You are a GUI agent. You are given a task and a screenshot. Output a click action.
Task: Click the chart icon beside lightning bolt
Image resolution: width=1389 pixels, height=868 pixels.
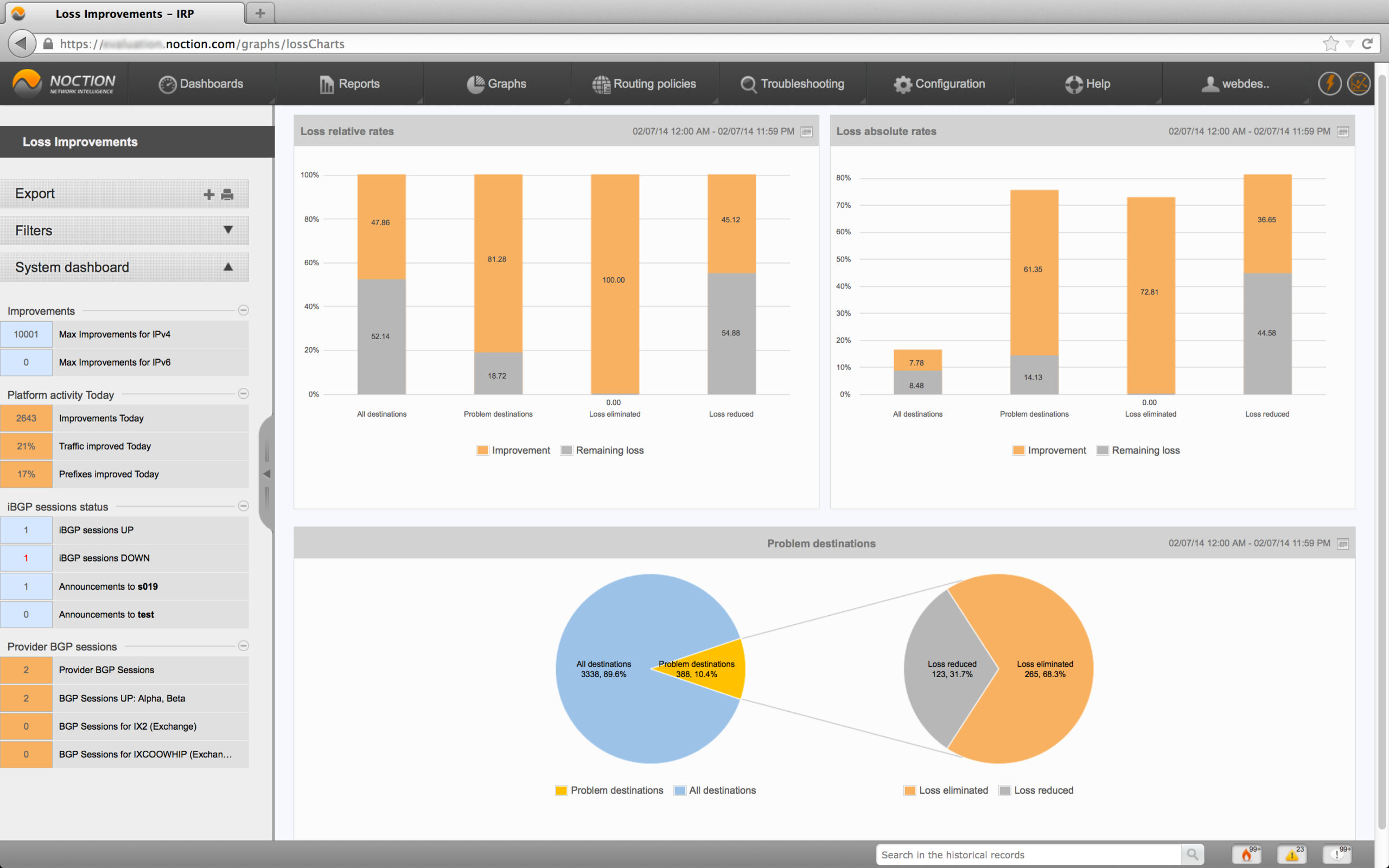coord(1358,84)
